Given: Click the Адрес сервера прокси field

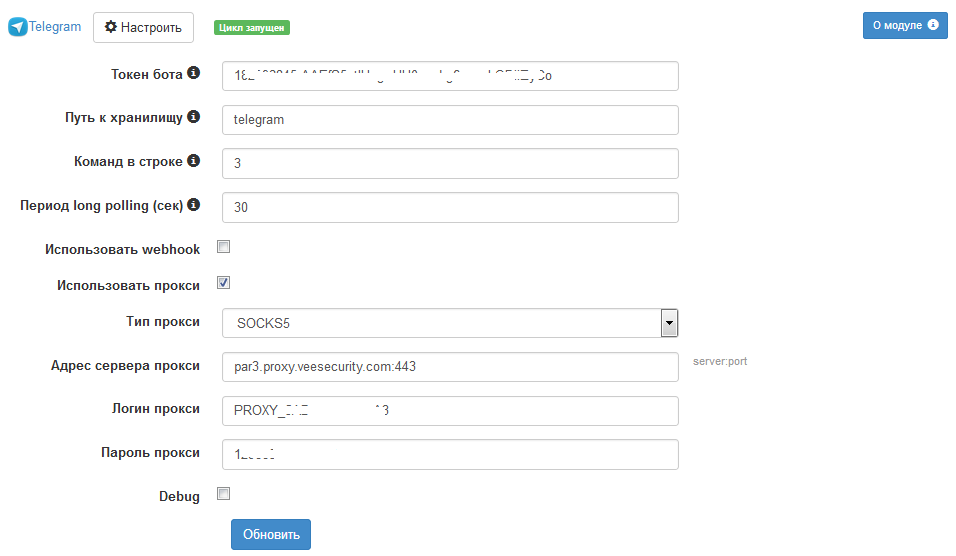Looking at the screenshot, I should [x=450, y=367].
